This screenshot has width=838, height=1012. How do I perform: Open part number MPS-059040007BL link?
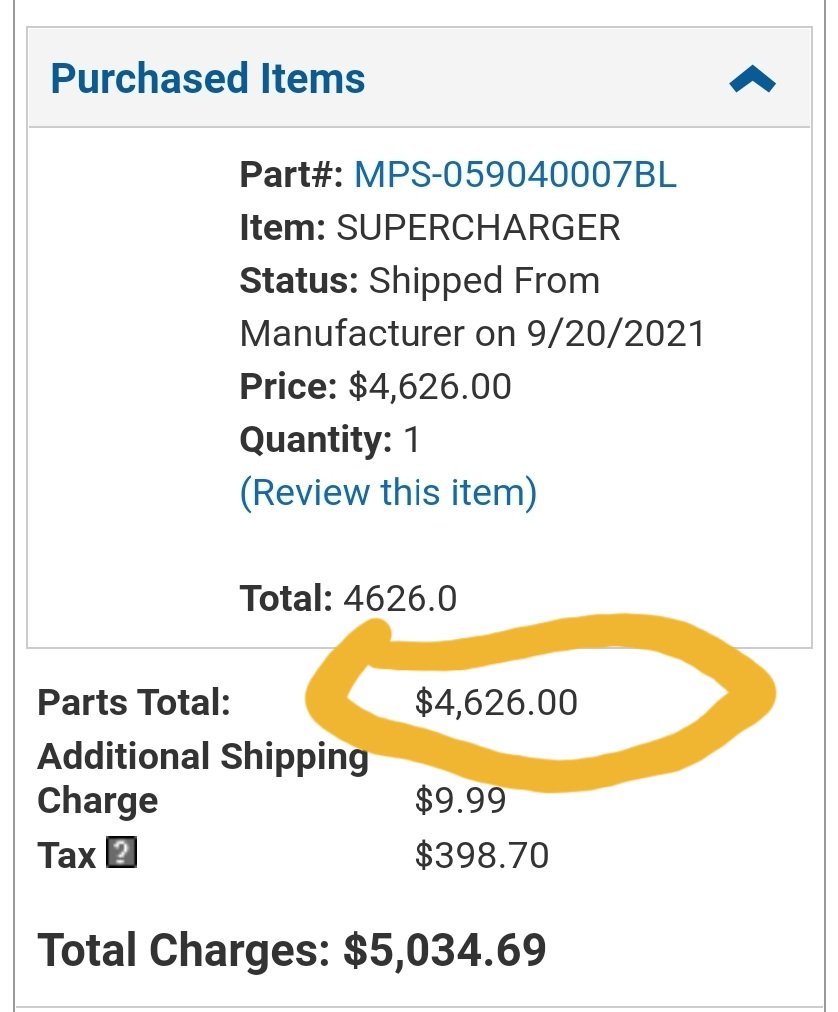[x=515, y=174]
